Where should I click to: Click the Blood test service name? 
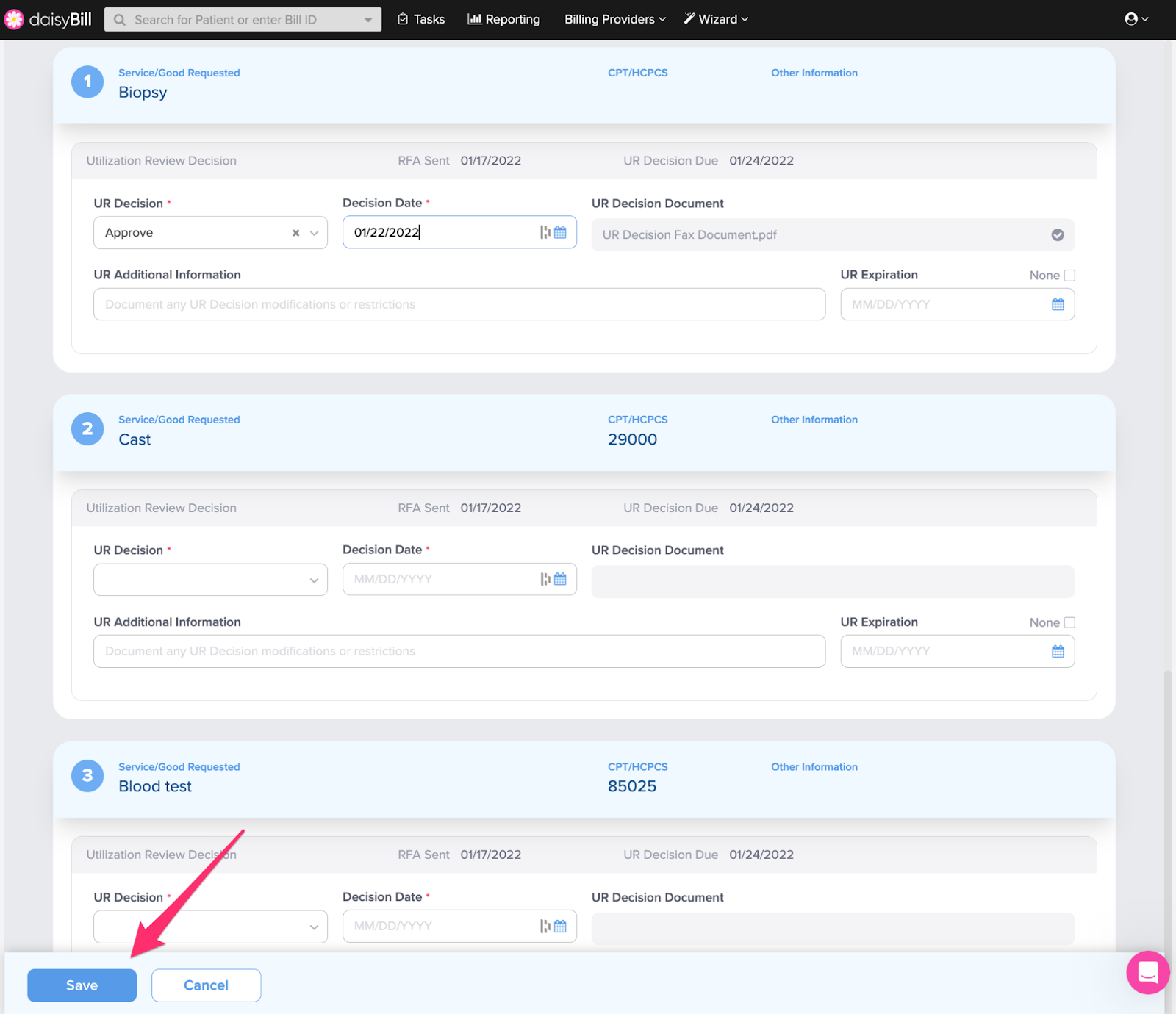pos(155,786)
